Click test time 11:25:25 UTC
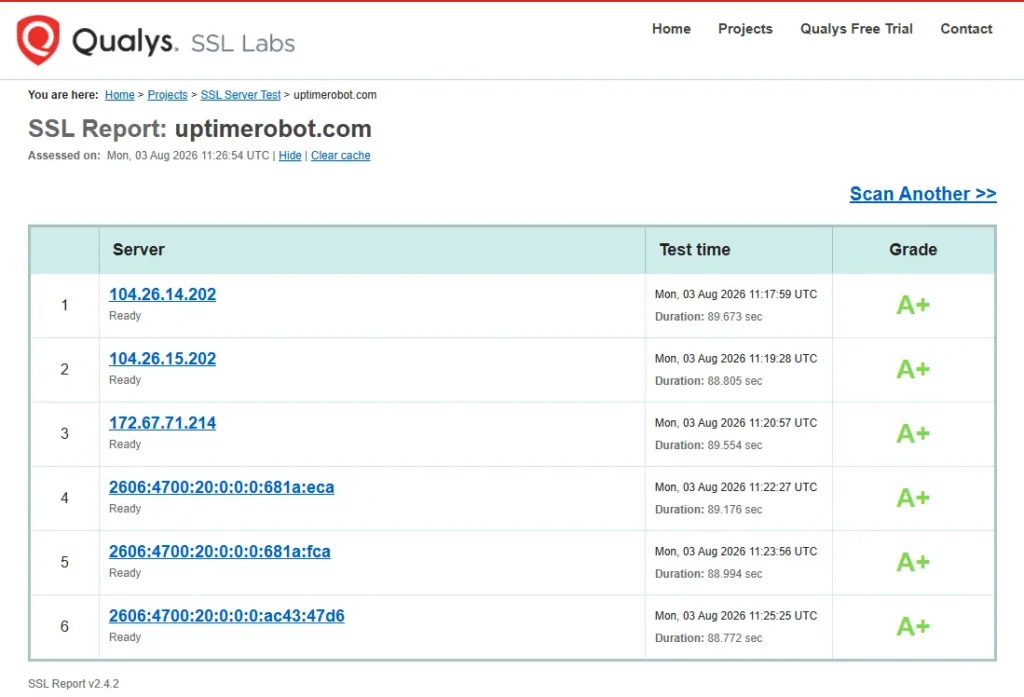1024x697 pixels. point(736,616)
